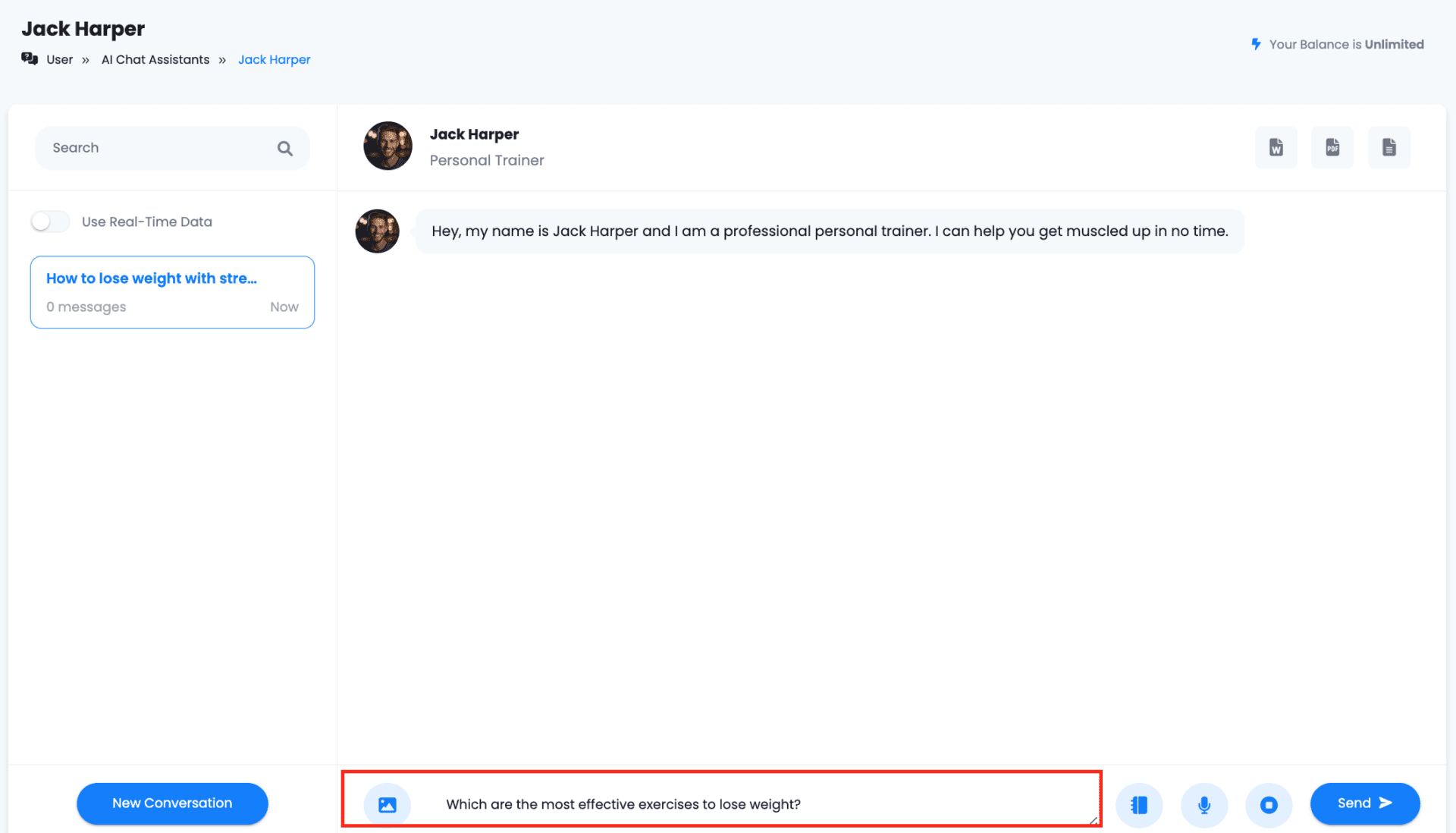Open the prompt library icon

pyautogui.click(x=1138, y=804)
